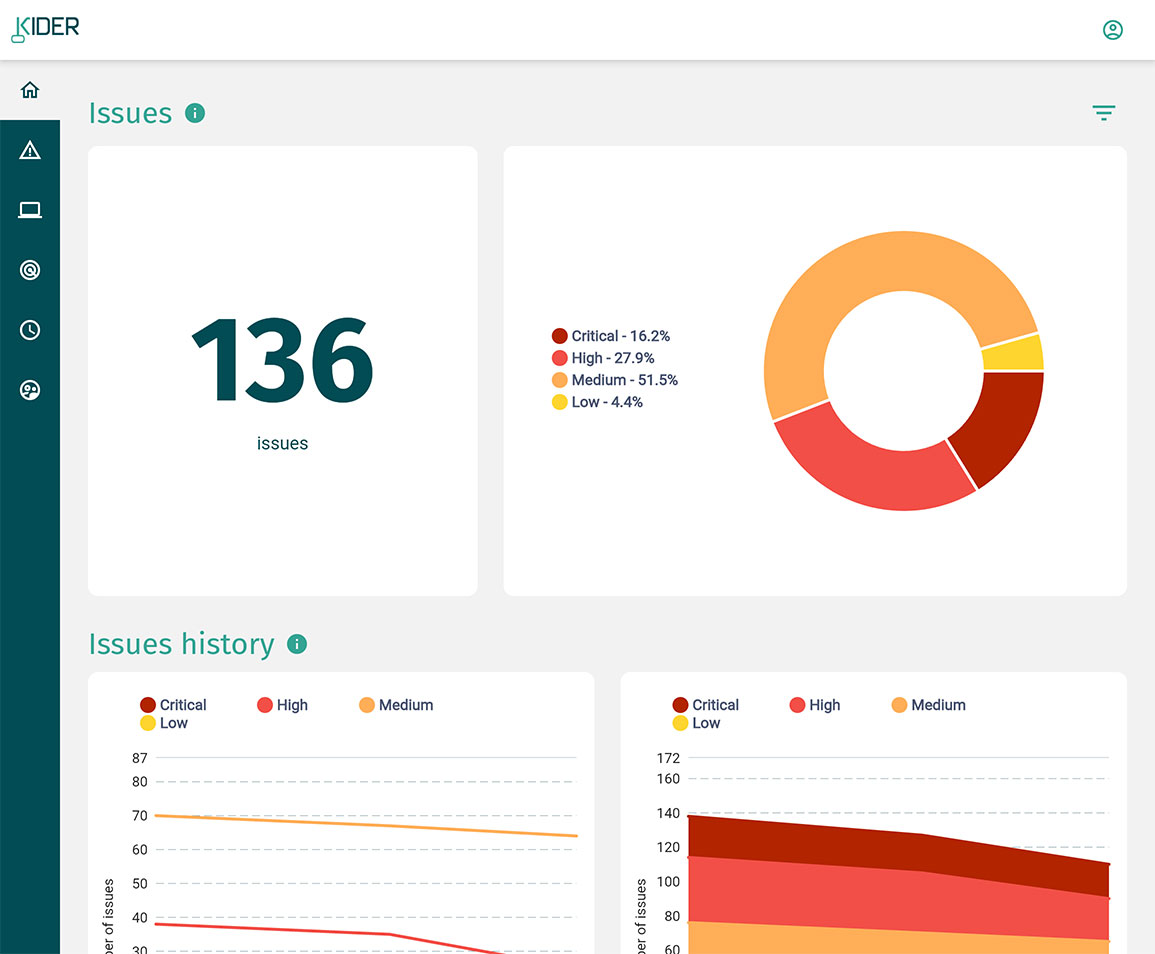Image resolution: width=1155 pixels, height=954 pixels.
Task: Toggle Medium series in donut legend
Action: point(614,380)
